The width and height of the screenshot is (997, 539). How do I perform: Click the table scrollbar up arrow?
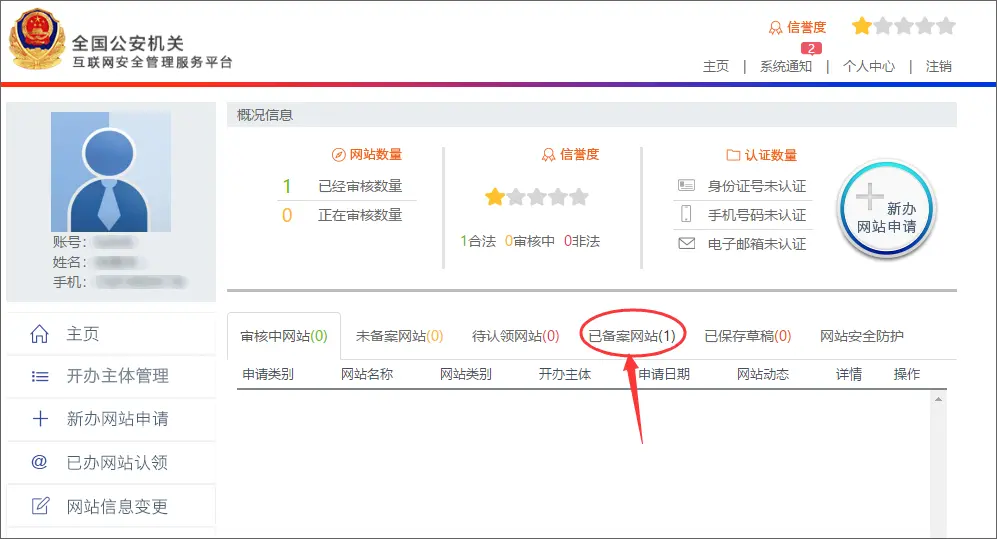point(938,399)
